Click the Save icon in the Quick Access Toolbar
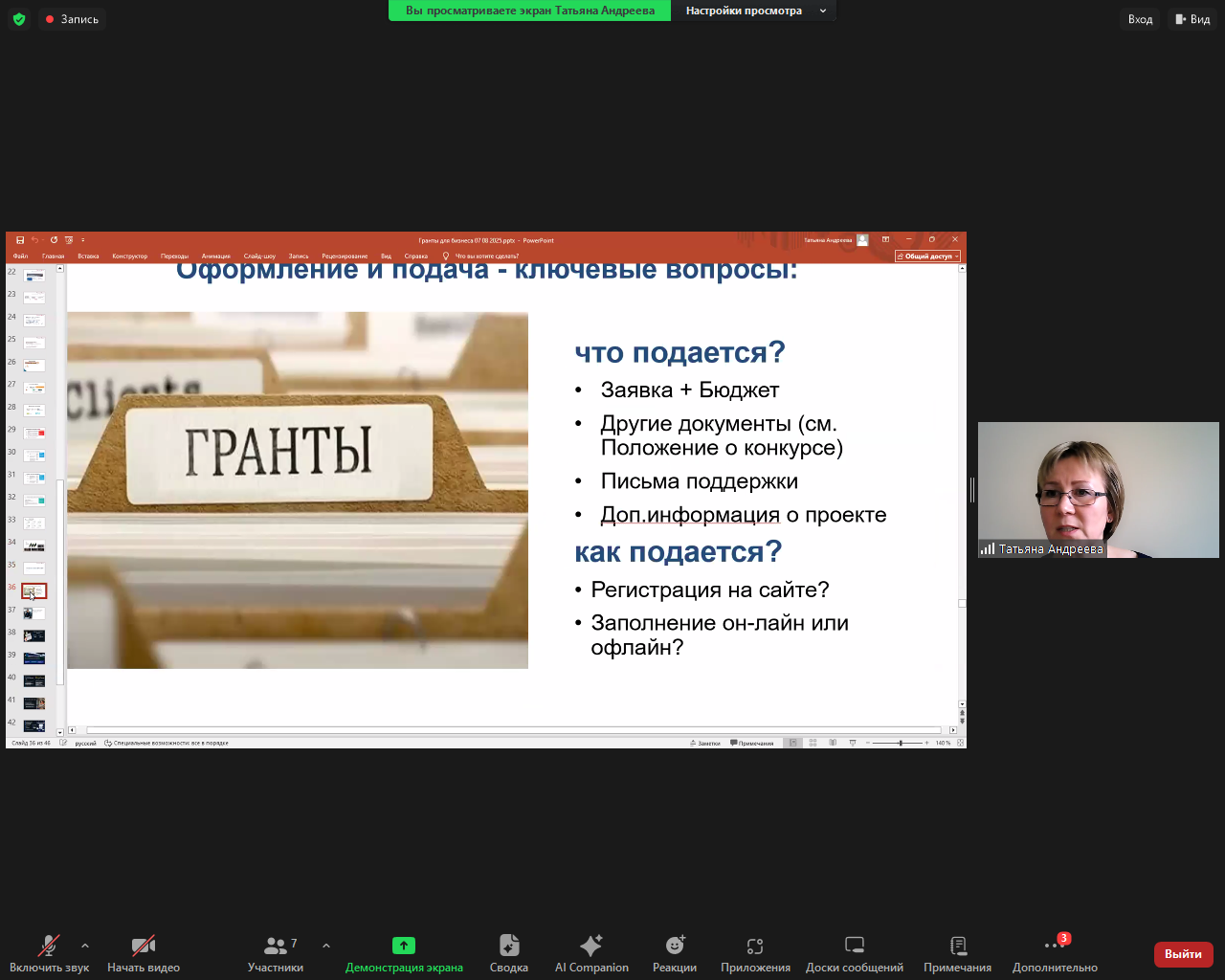The width and height of the screenshot is (1225, 980). tap(19, 240)
